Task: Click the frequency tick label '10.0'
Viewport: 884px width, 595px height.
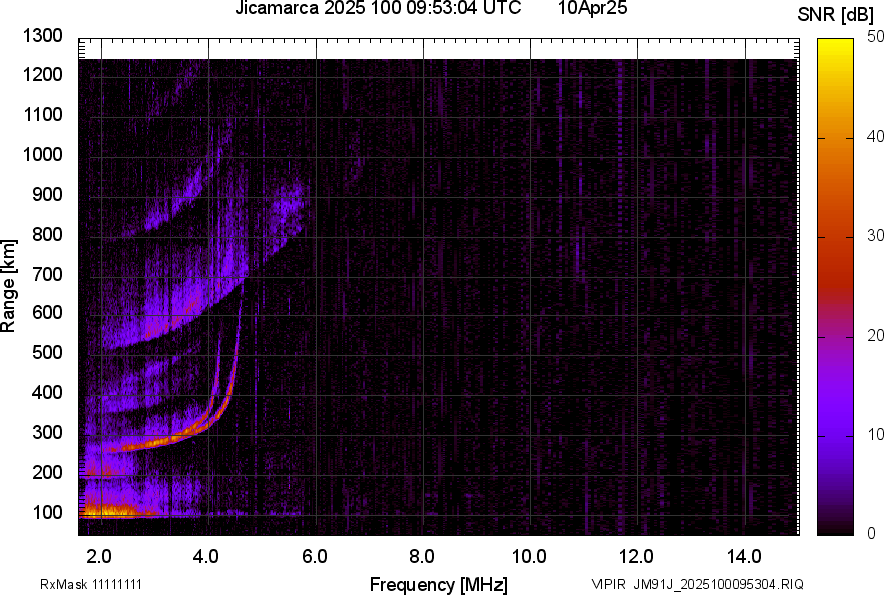Action: [529, 557]
